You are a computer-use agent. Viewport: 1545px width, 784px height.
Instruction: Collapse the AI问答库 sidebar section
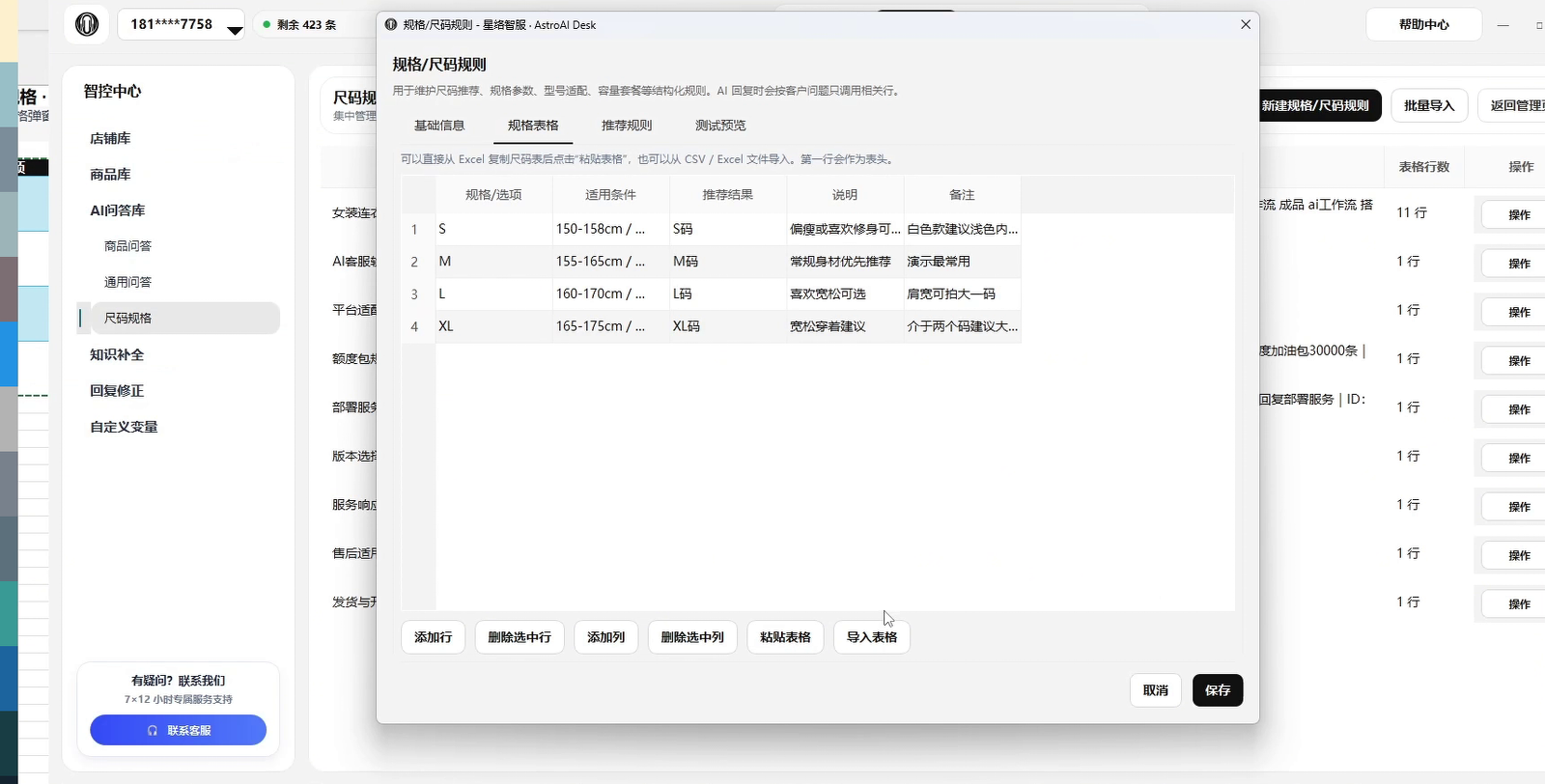pyautogui.click(x=118, y=210)
